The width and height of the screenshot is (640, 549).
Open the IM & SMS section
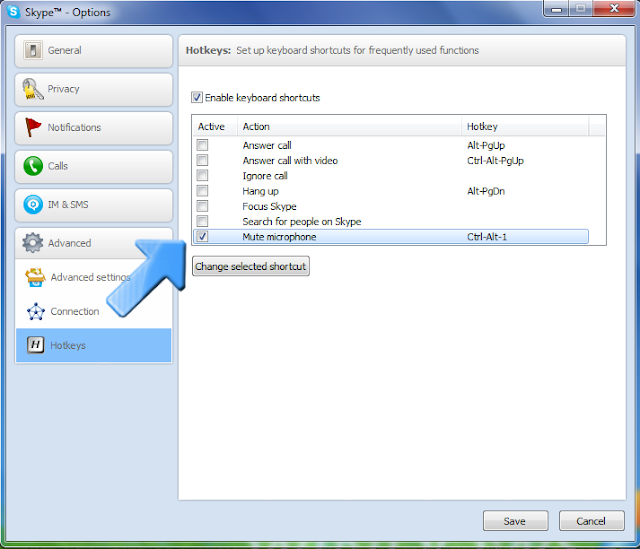click(93, 205)
